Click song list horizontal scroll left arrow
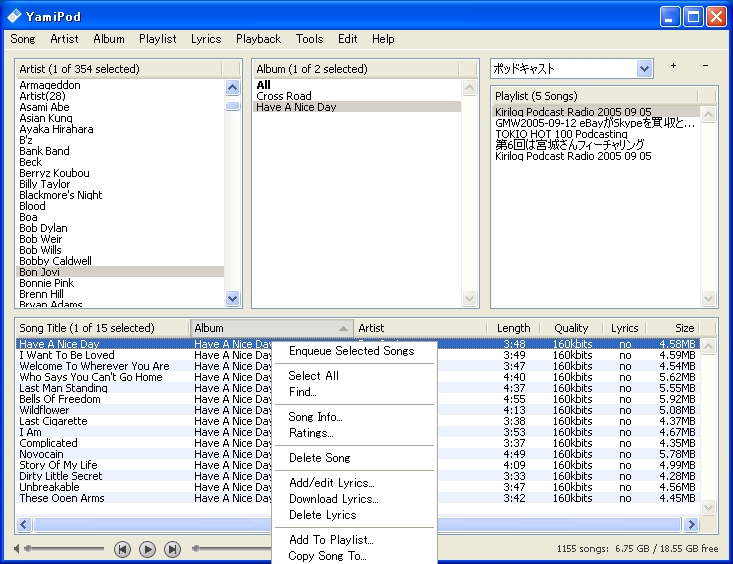Viewport: 733px width, 564px height. pos(25,525)
